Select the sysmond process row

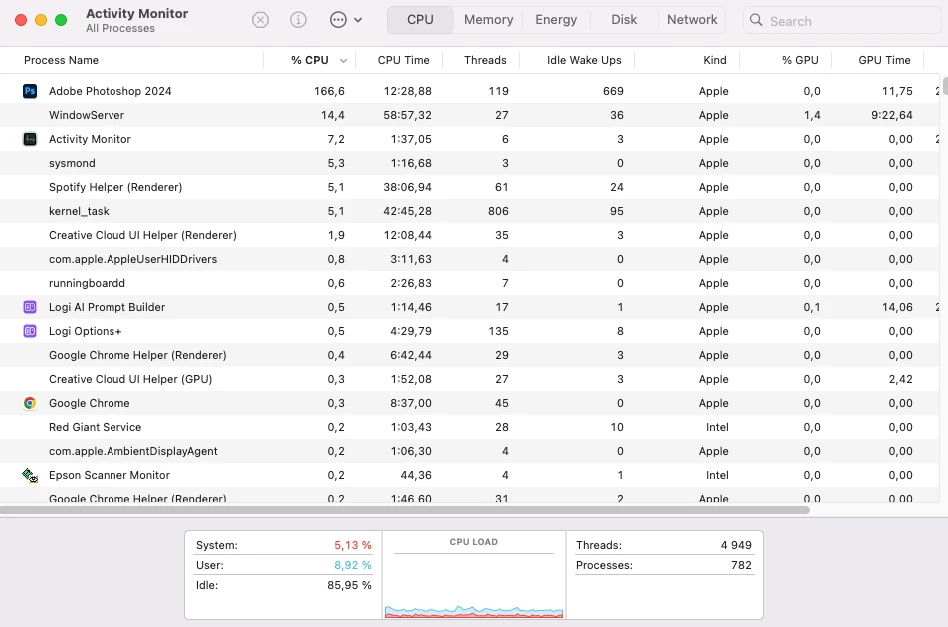coord(470,163)
